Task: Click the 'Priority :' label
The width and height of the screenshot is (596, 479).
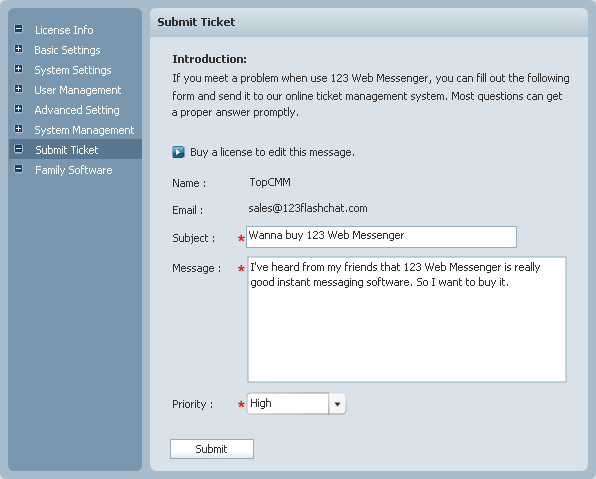Action: [x=193, y=404]
